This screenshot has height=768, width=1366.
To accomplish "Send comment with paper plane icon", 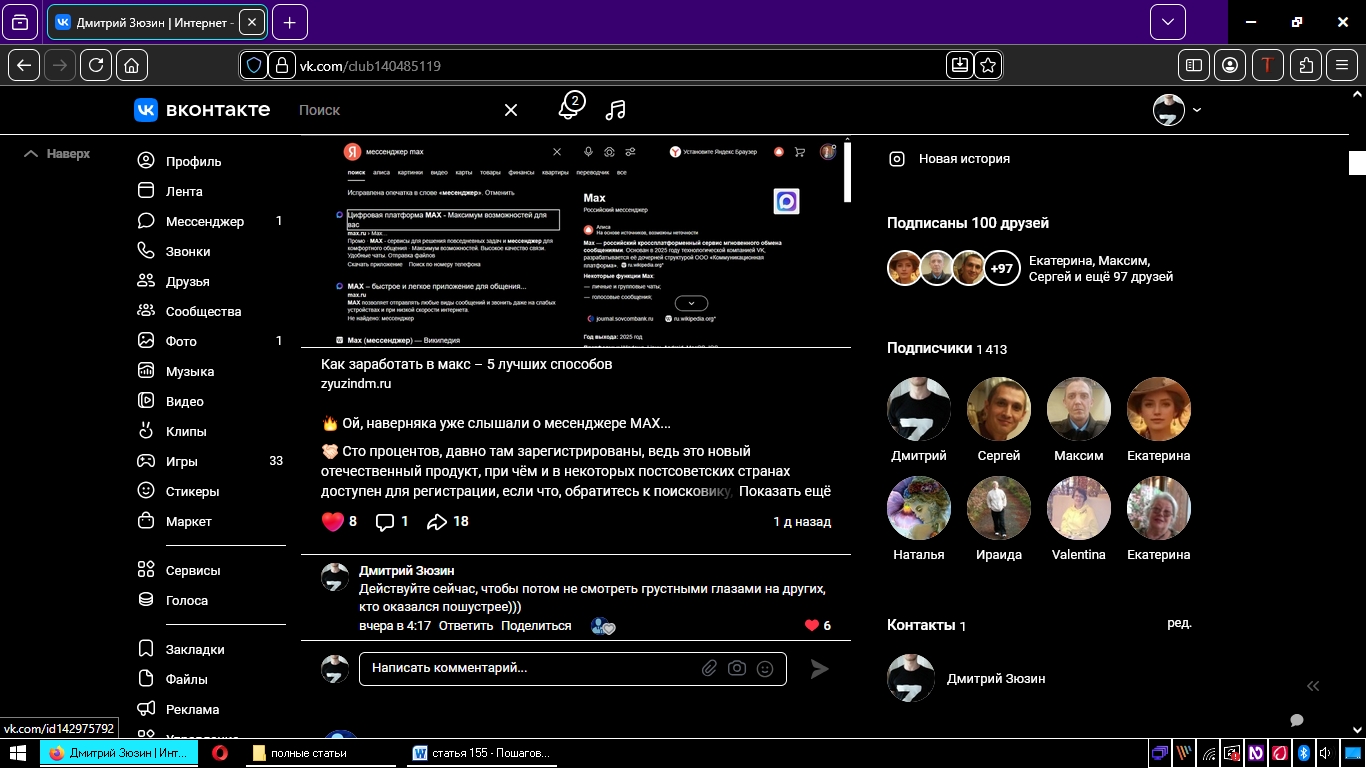I will pos(819,669).
